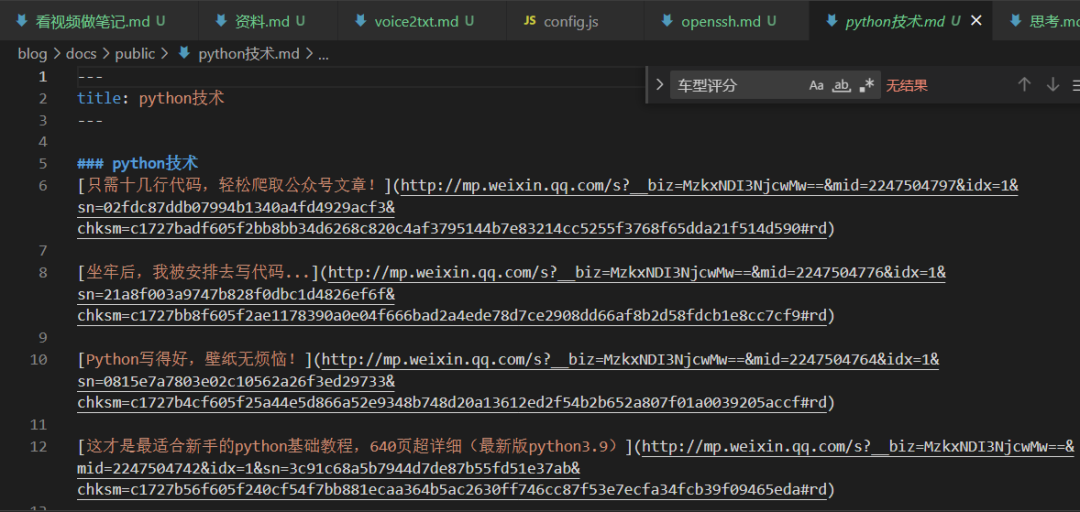Image resolution: width=1080 pixels, height=512 pixels.
Task: Switch to the 看视频做笔记.md tab
Action: point(99,21)
